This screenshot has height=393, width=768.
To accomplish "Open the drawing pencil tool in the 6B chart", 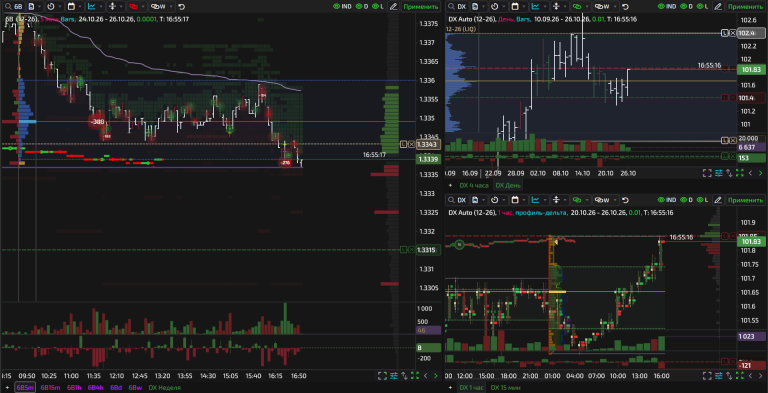I will click(393, 6).
